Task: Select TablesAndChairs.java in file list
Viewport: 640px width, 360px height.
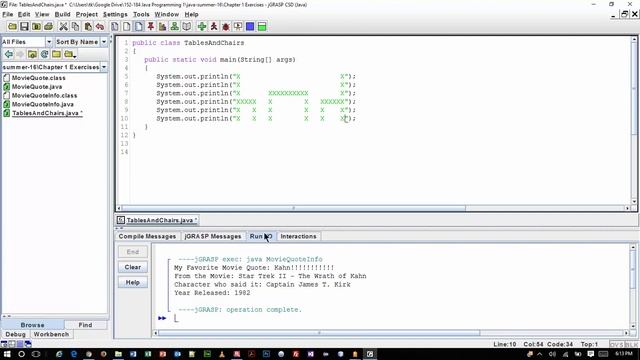Action: coord(47,113)
